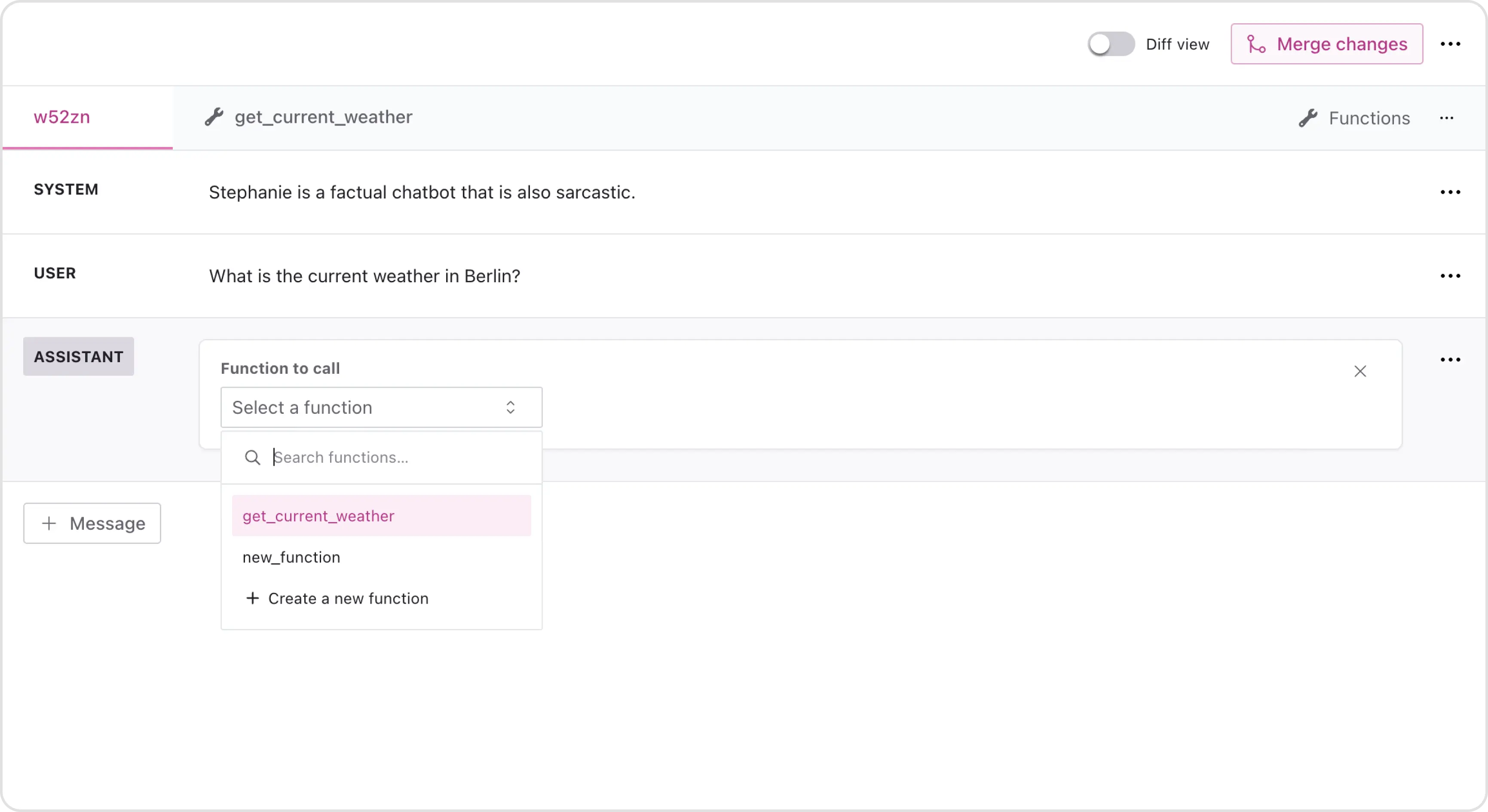Click the SYSTEM prompt text
The image size is (1488, 812).
[x=422, y=192]
